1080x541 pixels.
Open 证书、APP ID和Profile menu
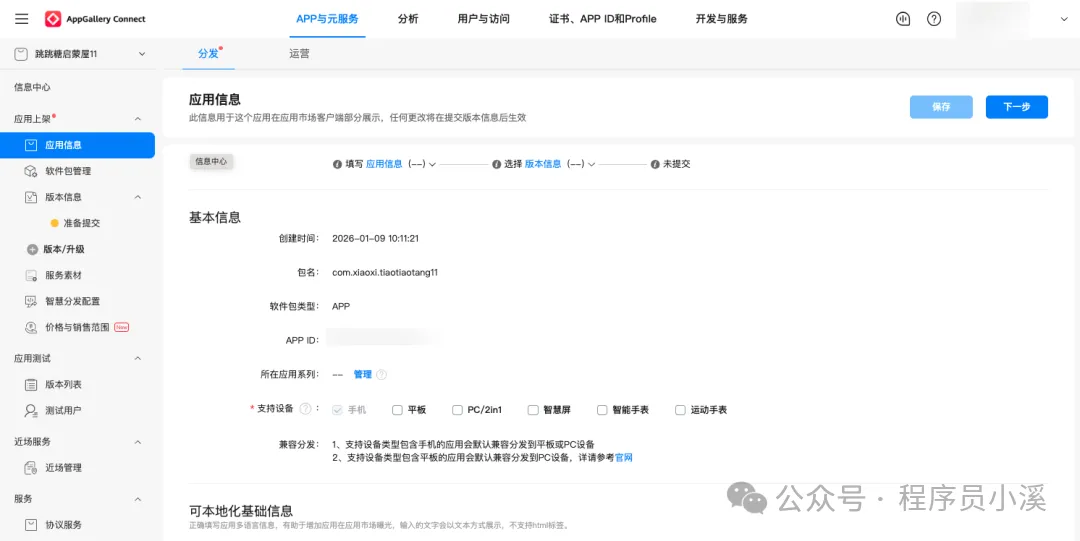click(603, 19)
